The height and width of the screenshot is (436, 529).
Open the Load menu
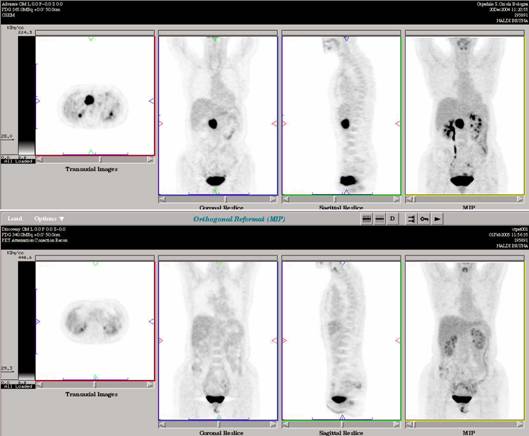pos(15,219)
